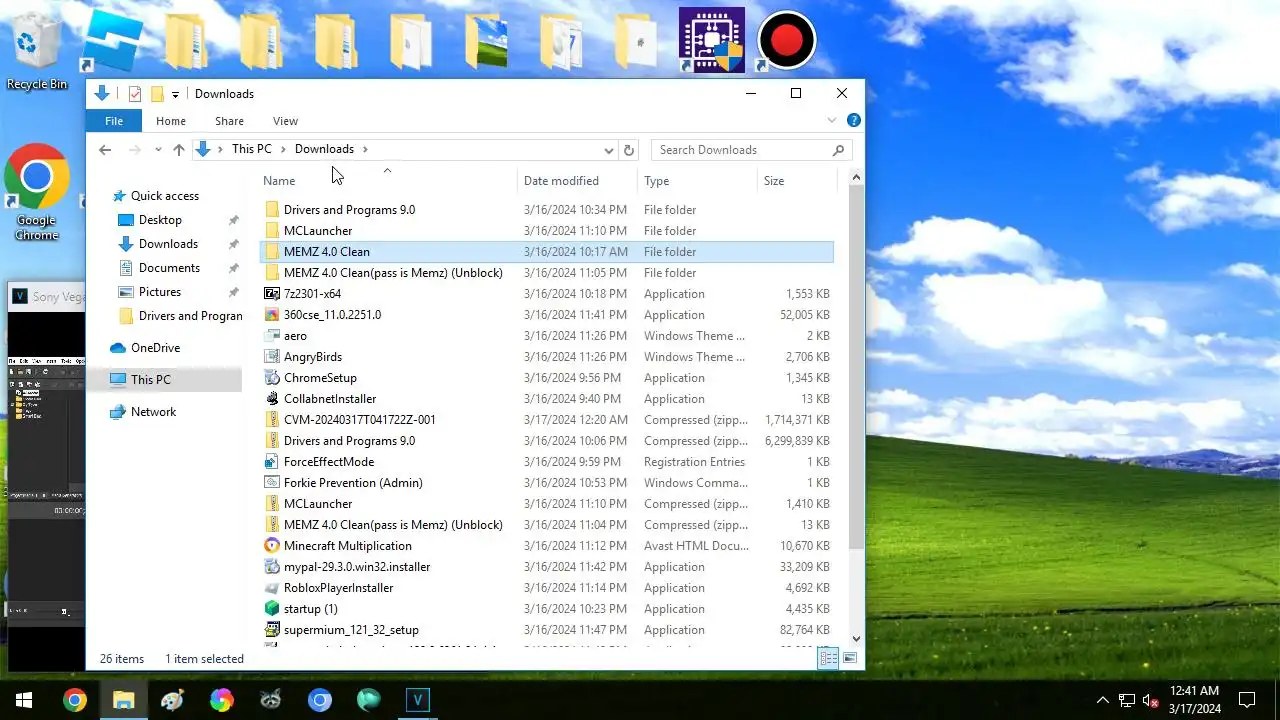Select the ChromeSetup file icon
The width and height of the screenshot is (1280, 720).
[x=272, y=378]
